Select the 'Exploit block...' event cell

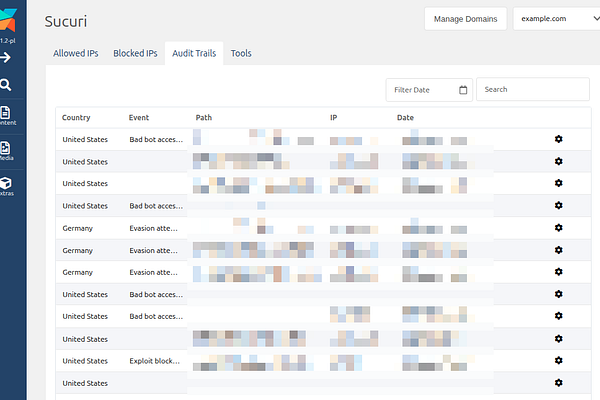point(155,361)
